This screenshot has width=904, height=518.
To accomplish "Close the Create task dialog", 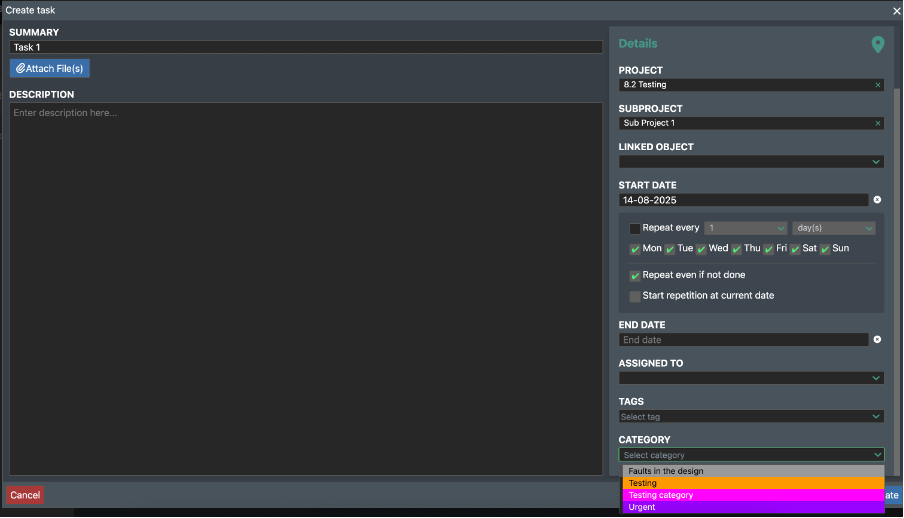I will (897, 10).
